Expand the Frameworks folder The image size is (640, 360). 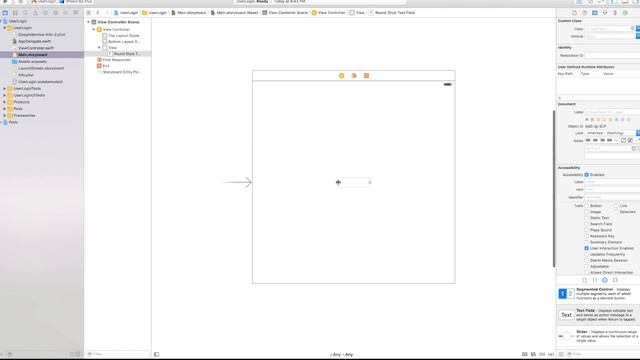[4, 116]
